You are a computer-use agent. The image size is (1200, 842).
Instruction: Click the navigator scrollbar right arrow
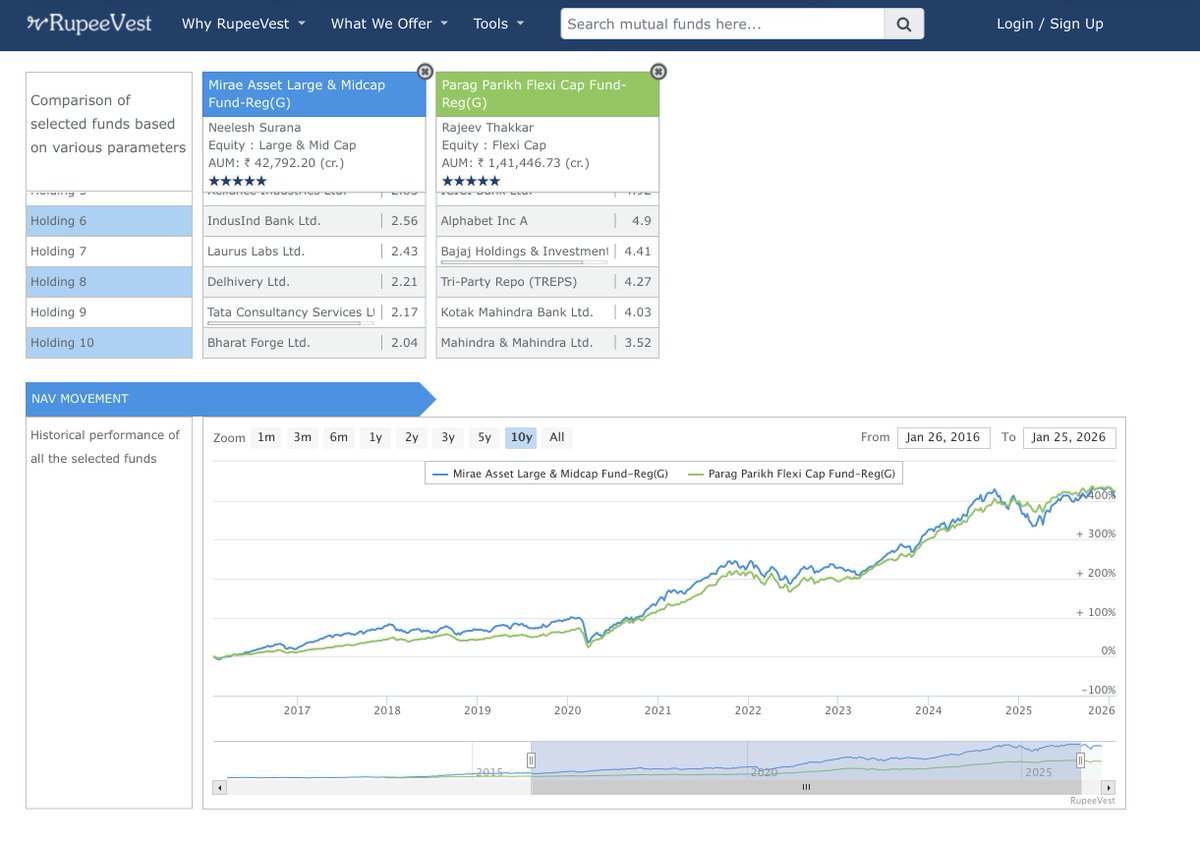1109,787
